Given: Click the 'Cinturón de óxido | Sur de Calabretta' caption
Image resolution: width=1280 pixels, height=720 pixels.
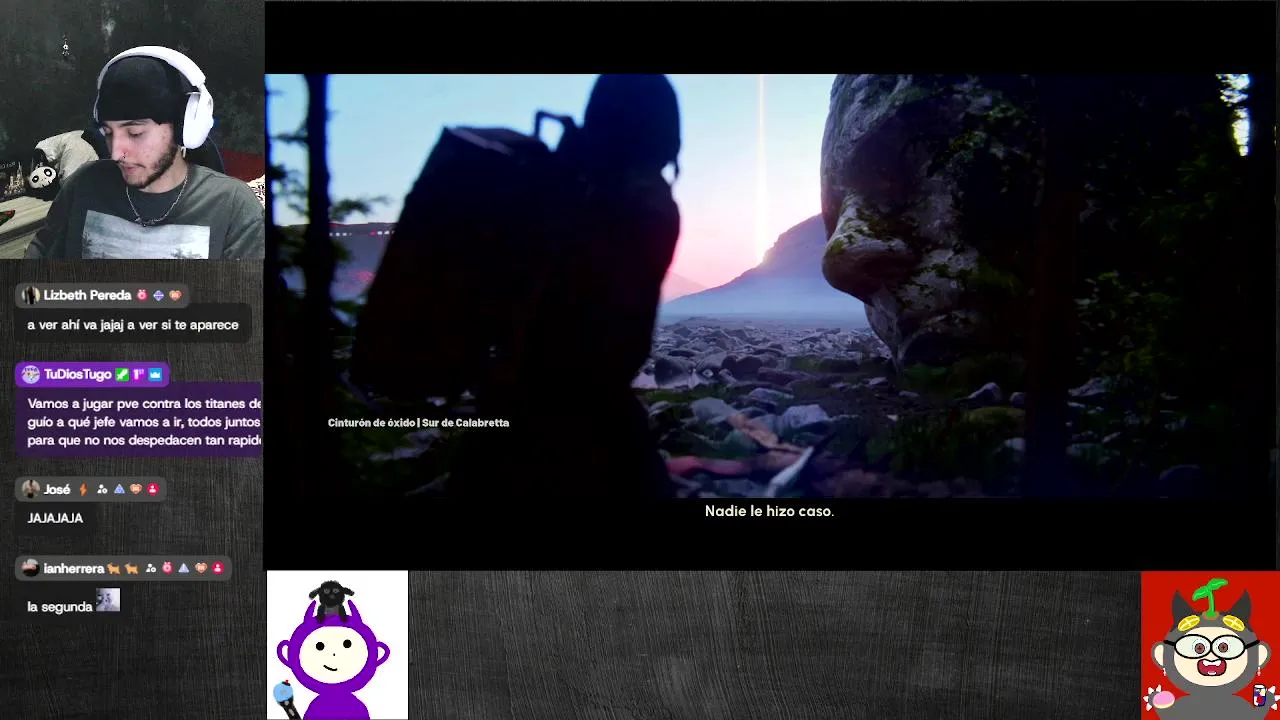Looking at the screenshot, I should (418, 423).
